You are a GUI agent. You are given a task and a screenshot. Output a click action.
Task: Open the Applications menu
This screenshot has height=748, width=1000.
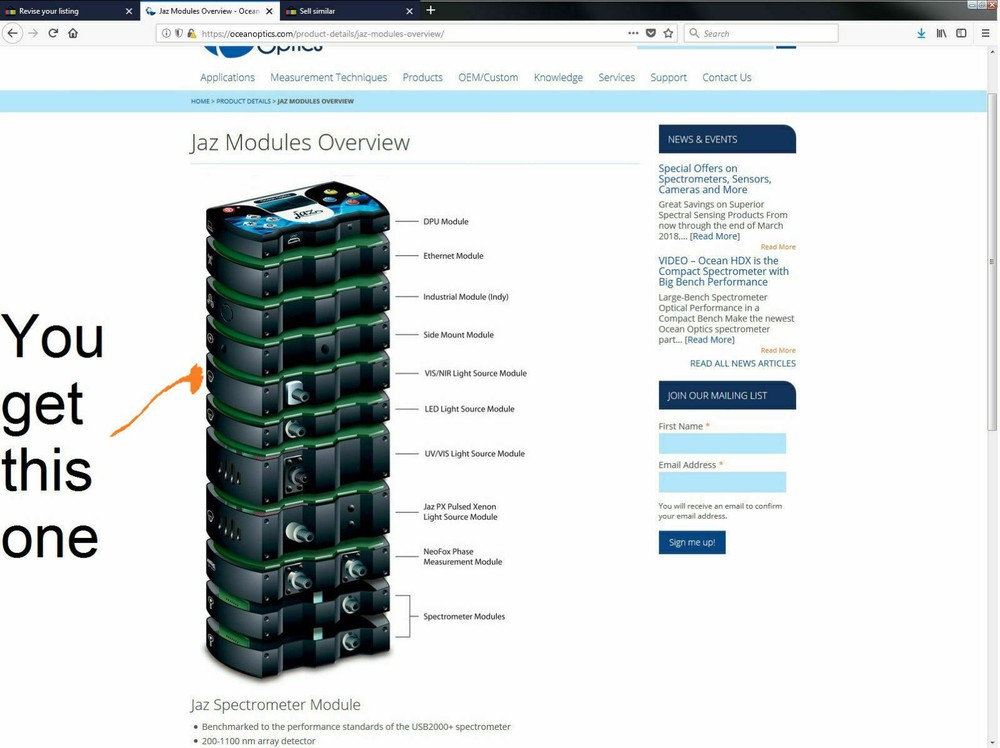tap(227, 77)
